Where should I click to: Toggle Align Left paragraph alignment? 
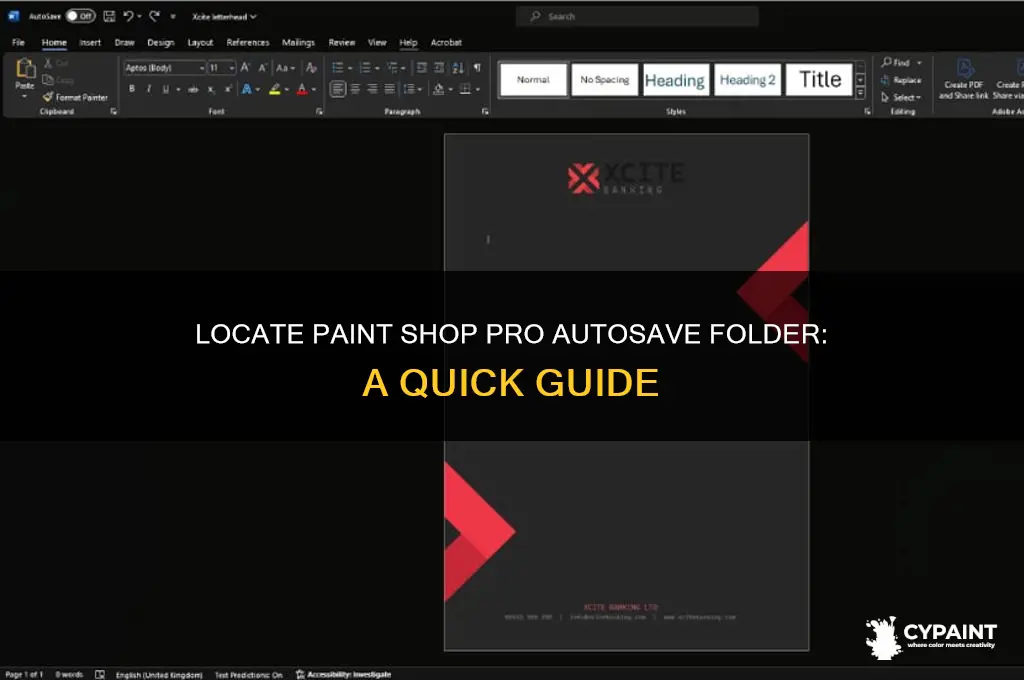(338, 89)
